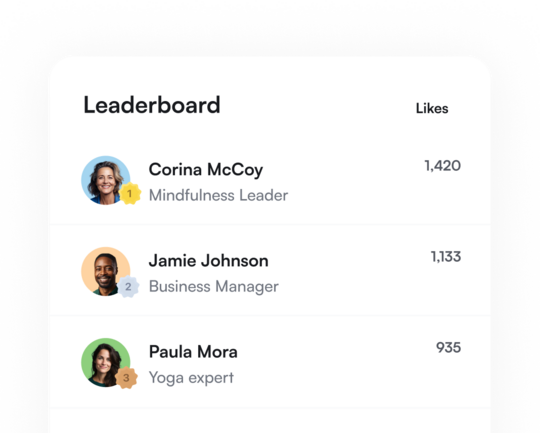Open Paula Mora's avatar picture

[106, 362]
